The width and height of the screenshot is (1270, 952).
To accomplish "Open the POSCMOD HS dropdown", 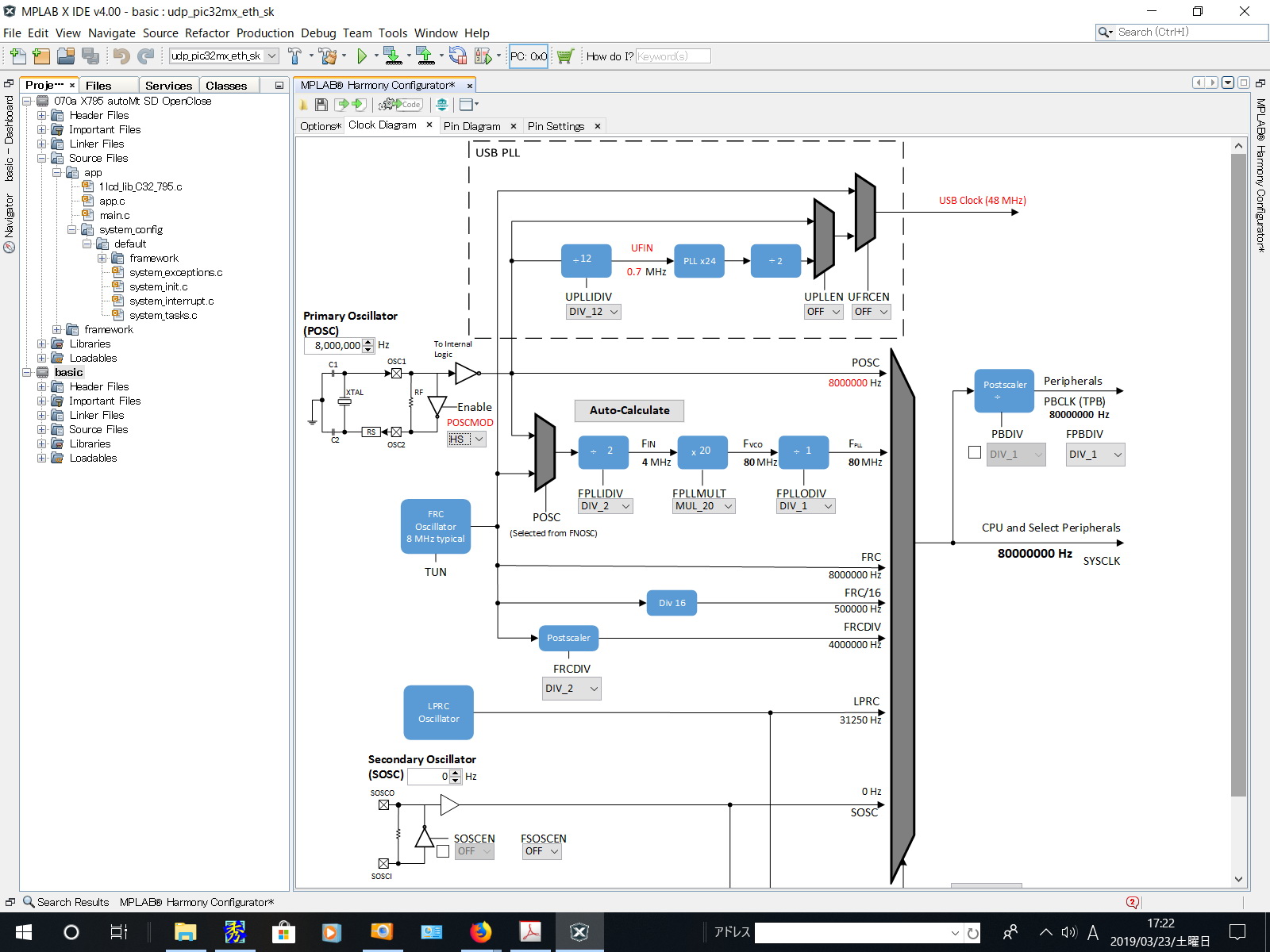I will point(466,440).
